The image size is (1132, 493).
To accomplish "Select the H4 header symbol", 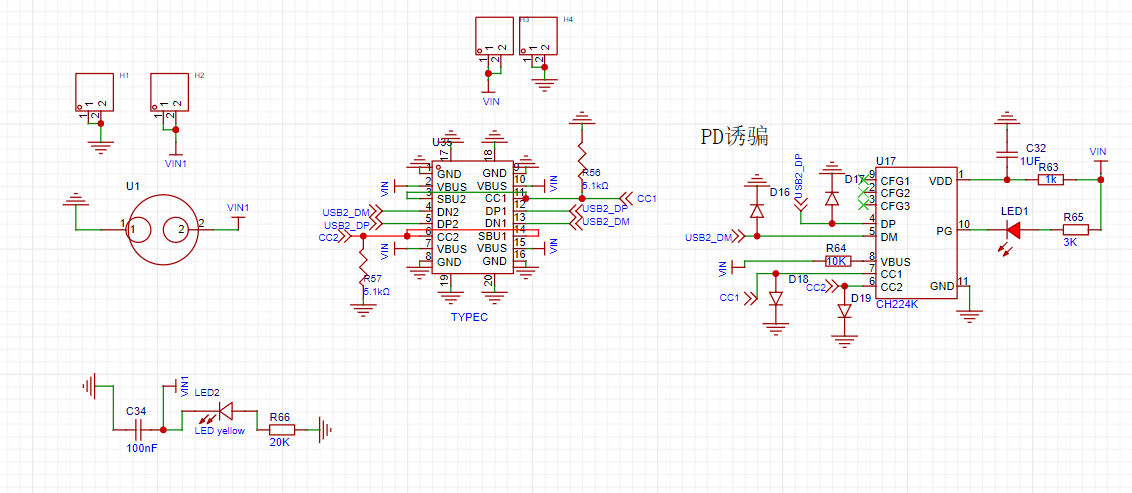I will (x=539, y=35).
